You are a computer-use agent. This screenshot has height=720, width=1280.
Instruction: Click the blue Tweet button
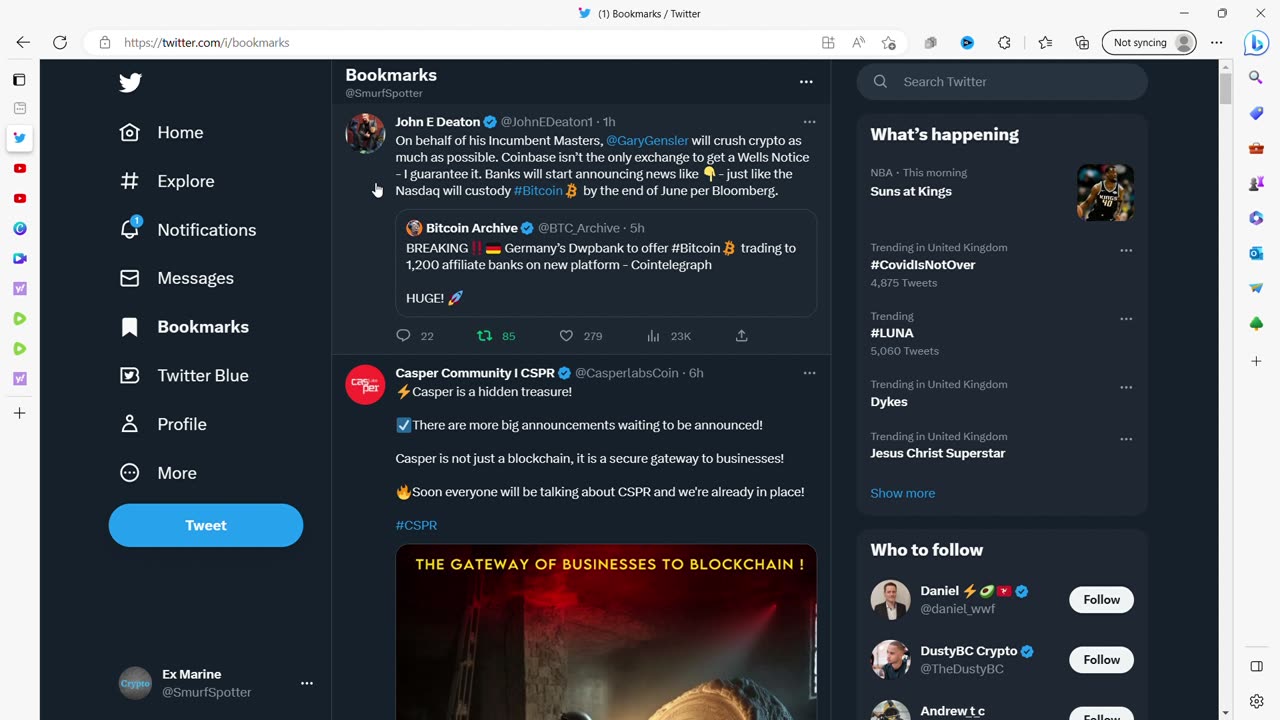[x=206, y=525]
